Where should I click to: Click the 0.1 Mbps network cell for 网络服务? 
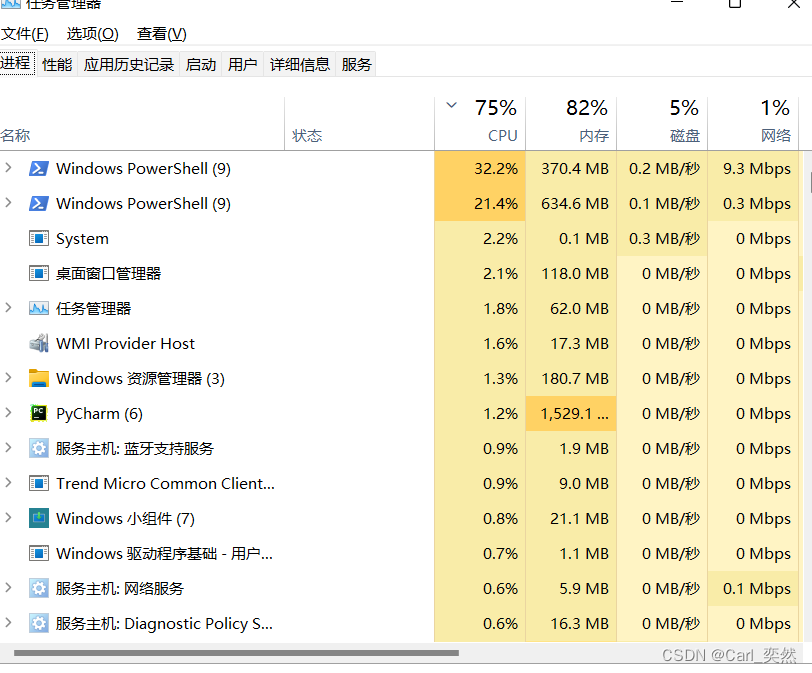click(753, 589)
